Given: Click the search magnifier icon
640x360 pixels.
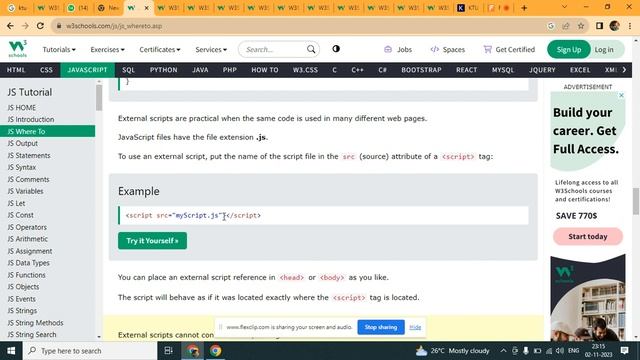Looking at the screenshot, I should click(311, 49).
